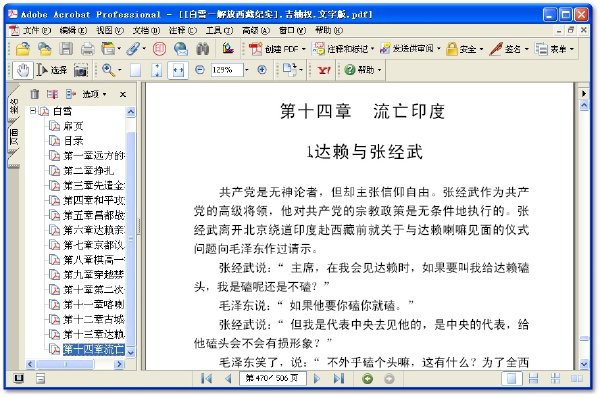Open the 注释 menu
600x397 pixels.
(183, 30)
